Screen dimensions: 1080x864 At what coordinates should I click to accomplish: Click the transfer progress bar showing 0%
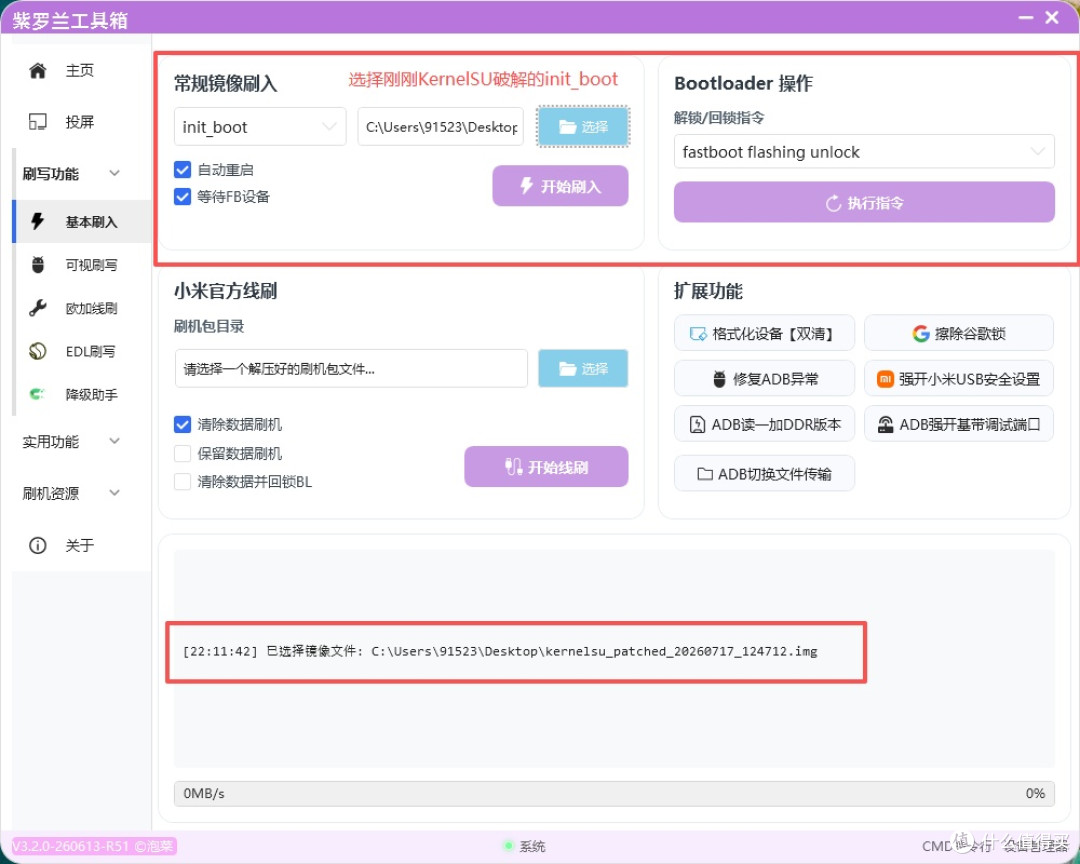pyautogui.click(x=614, y=794)
